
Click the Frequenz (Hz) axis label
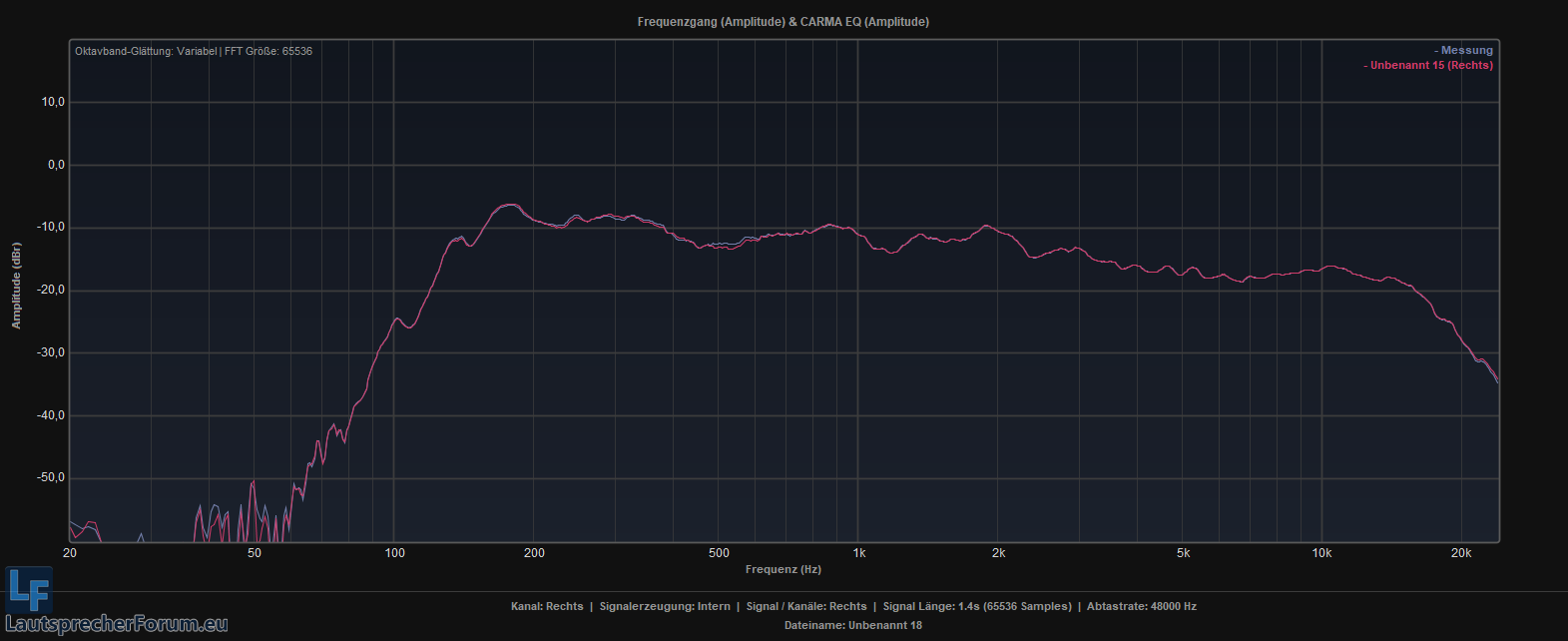(783, 569)
